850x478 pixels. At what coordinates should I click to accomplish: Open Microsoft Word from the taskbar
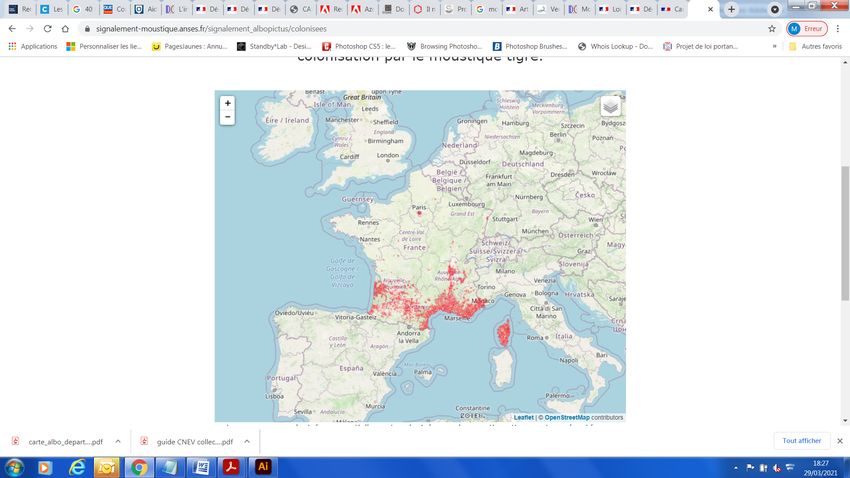click(x=200, y=467)
